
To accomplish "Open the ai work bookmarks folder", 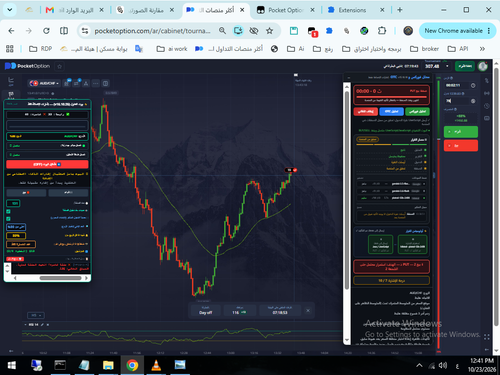I will [x=172, y=49].
